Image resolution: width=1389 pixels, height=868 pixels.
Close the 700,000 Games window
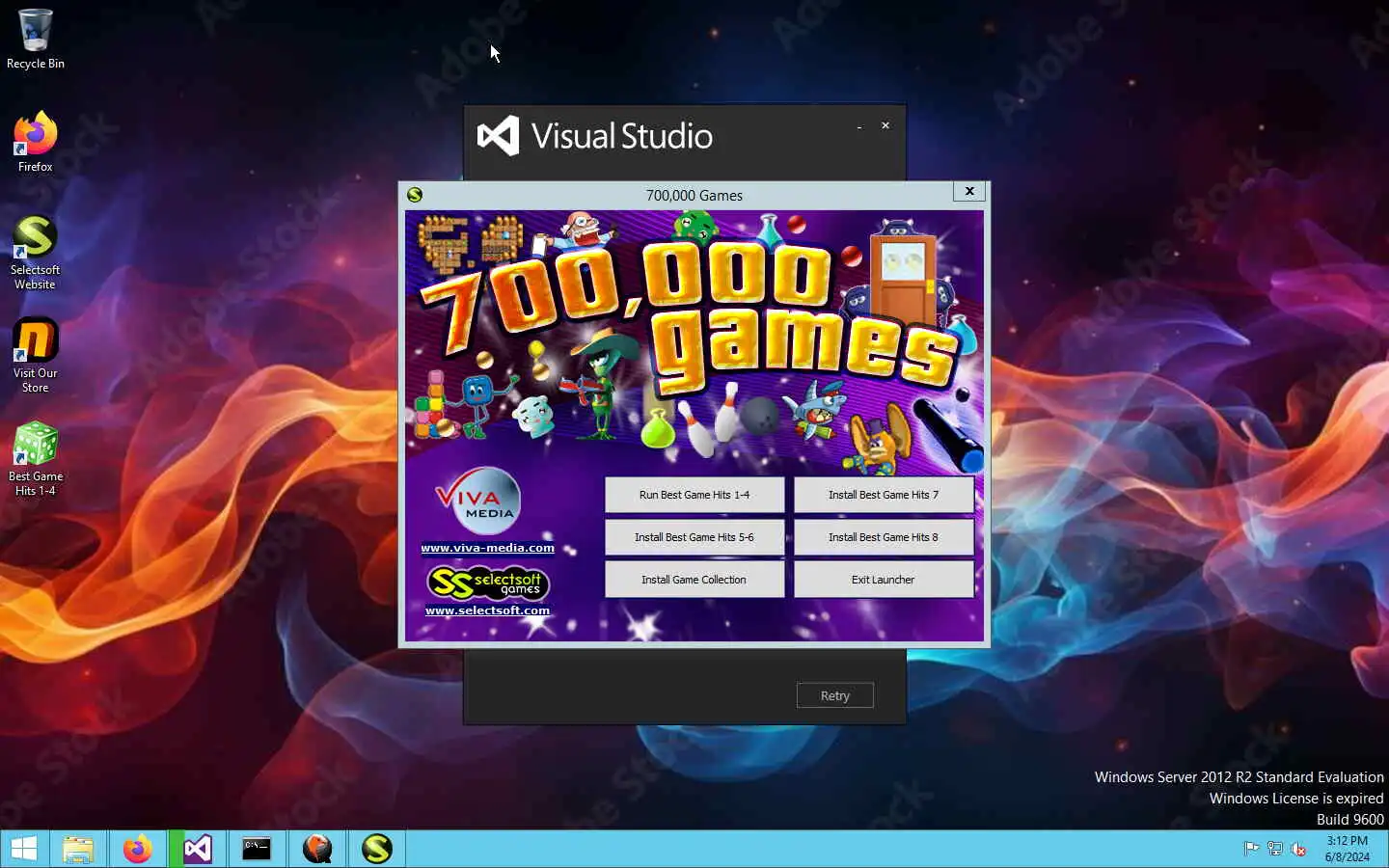coord(969,191)
